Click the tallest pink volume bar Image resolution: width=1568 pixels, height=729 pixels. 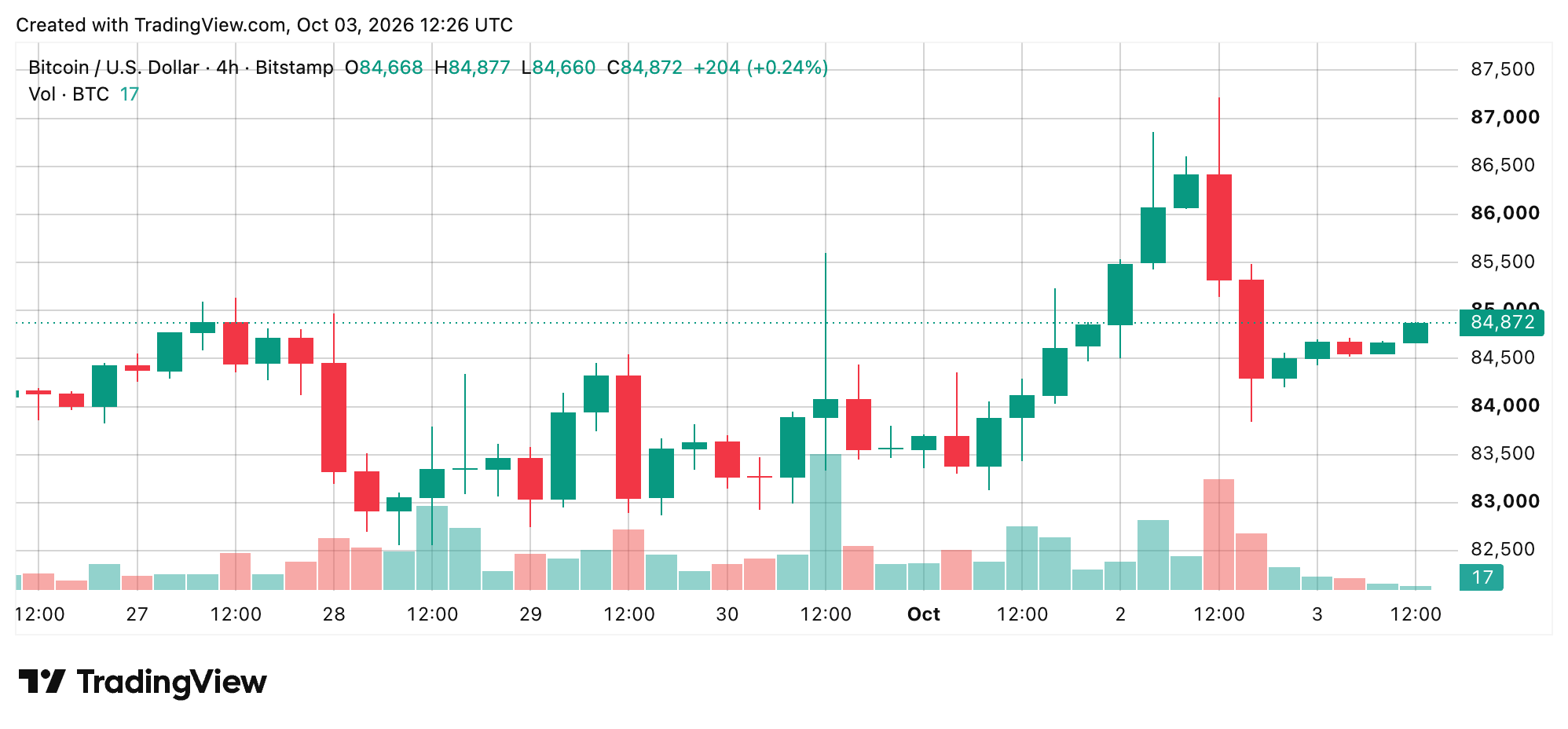coord(1219,535)
